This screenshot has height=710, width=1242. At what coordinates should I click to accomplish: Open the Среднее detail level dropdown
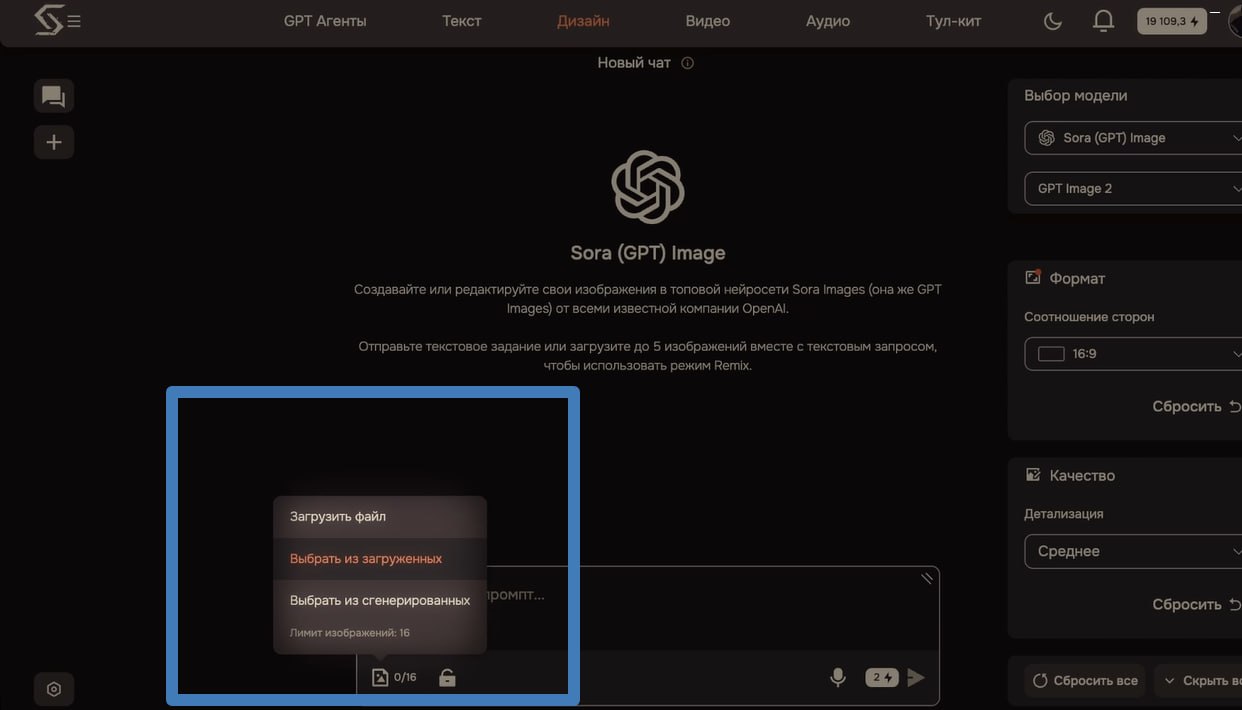1134,551
